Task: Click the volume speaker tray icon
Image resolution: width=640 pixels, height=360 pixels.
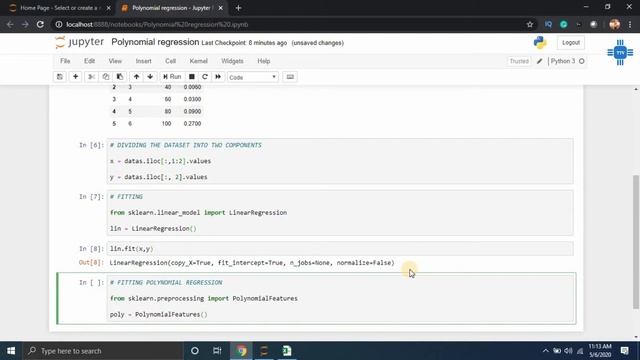Action: tap(568, 351)
